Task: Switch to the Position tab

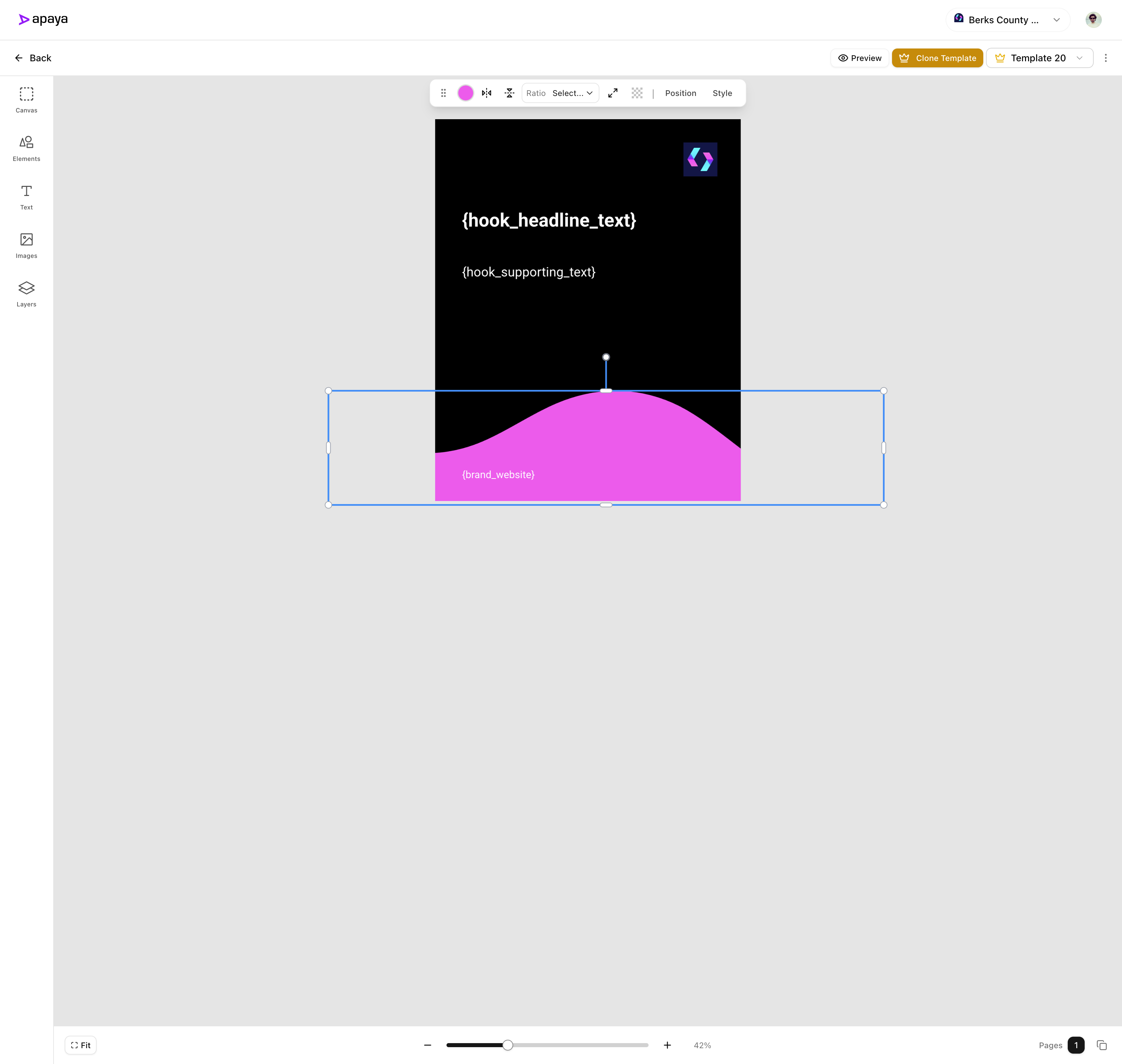Action: tap(681, 93)
